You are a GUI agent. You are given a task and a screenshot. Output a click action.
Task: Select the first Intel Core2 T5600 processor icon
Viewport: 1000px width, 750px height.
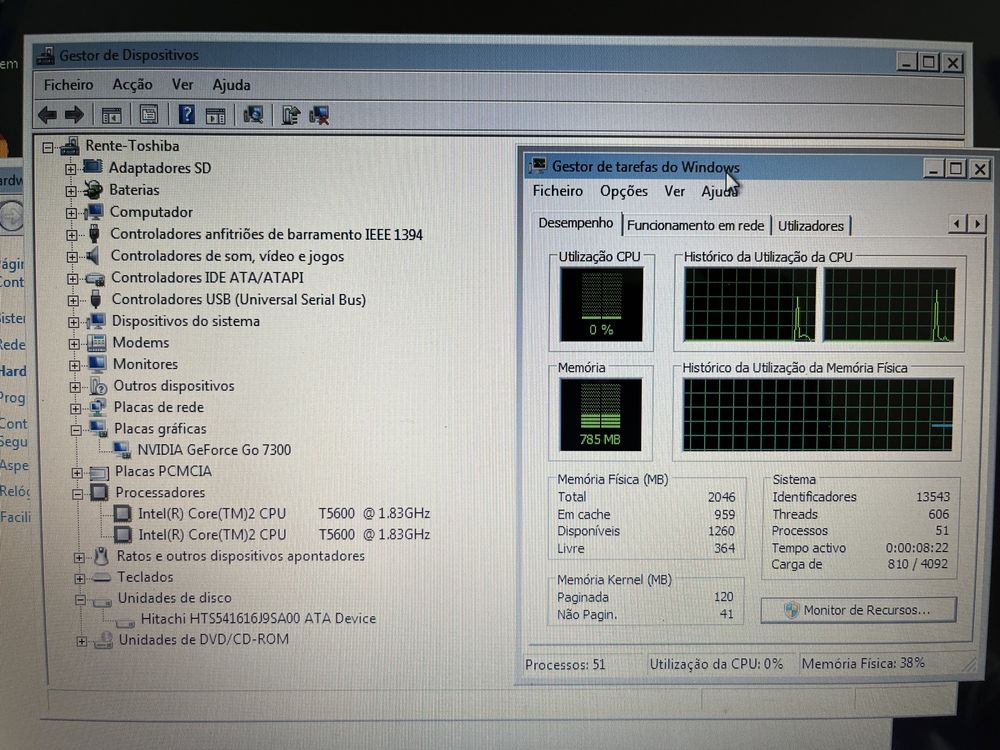pyautogui.click(x=122, y=513)
